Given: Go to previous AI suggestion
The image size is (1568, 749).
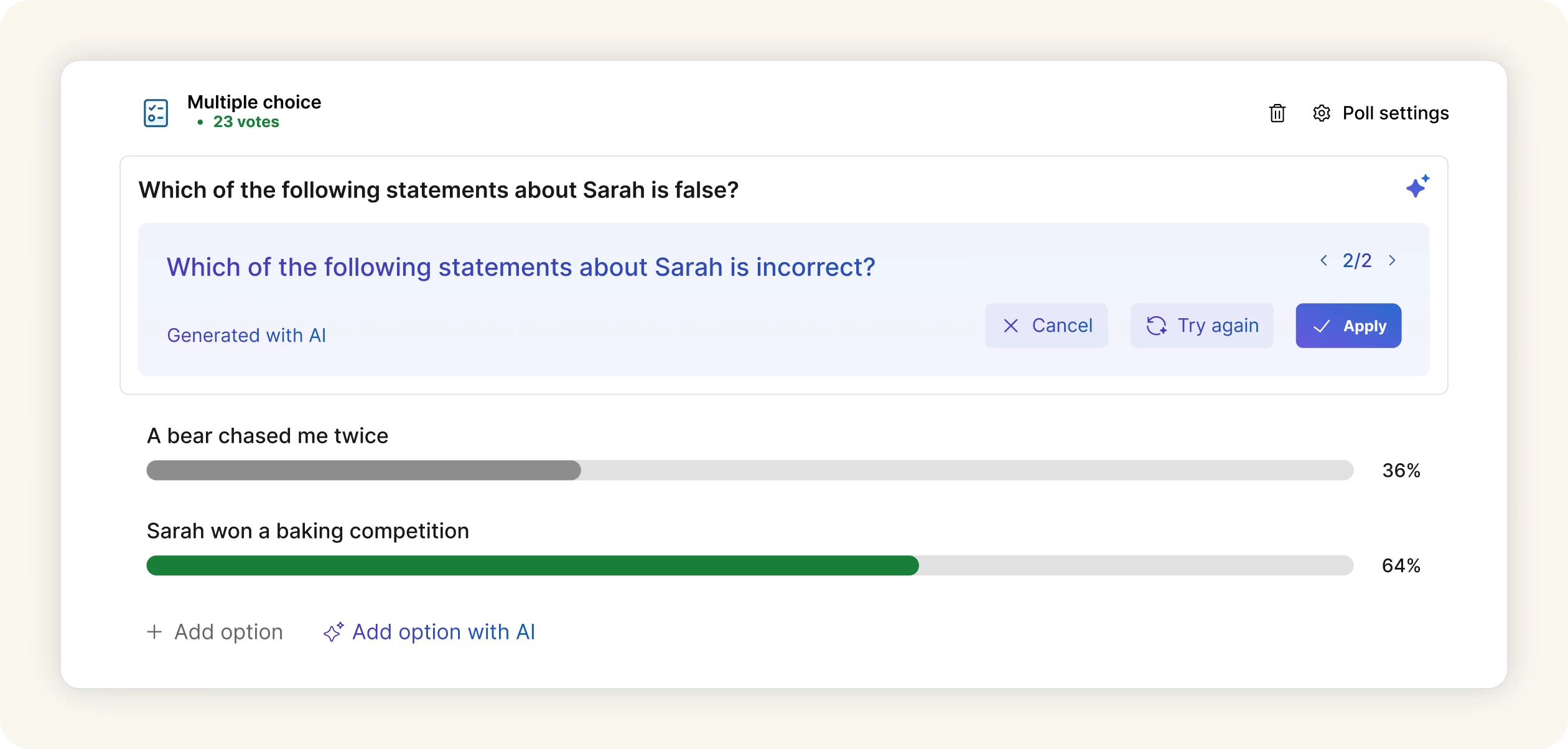Looking at the screenshot, I should tap(1323, 260).
